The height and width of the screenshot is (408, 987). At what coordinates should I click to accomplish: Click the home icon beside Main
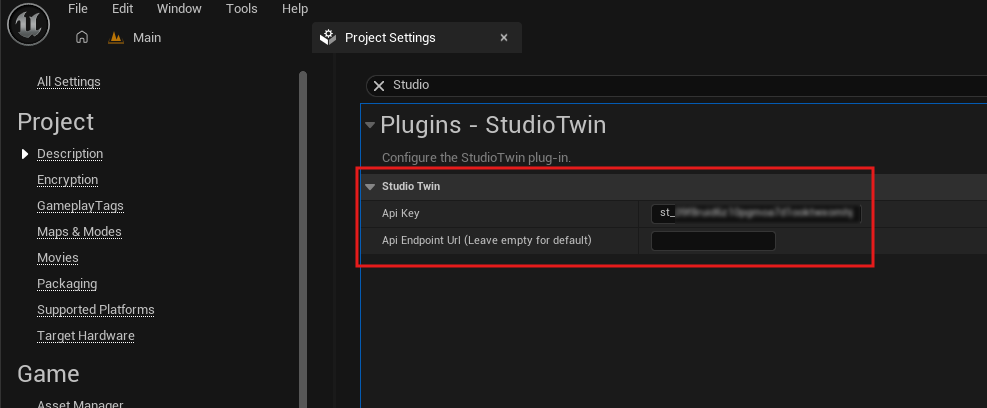[x=81, y=38]
